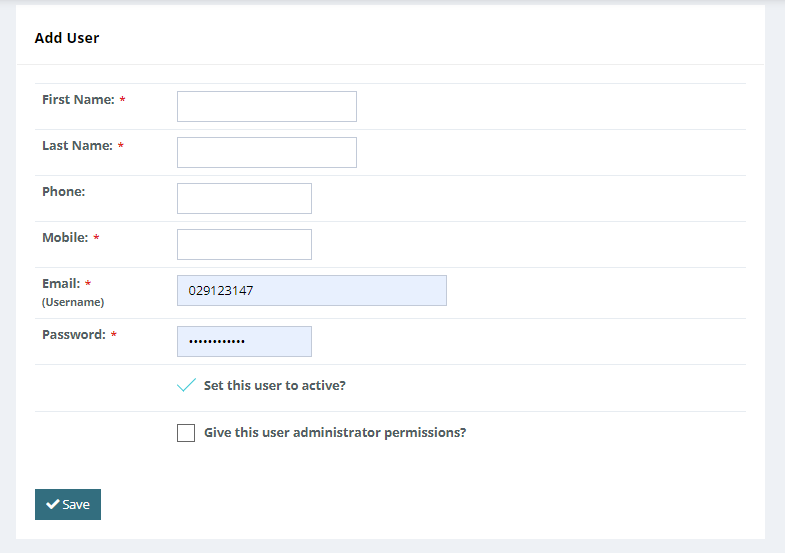This screenshot has width=785, height=553.
Task: Click the 'Set this user to active?' label
Action: coord(274,385)
